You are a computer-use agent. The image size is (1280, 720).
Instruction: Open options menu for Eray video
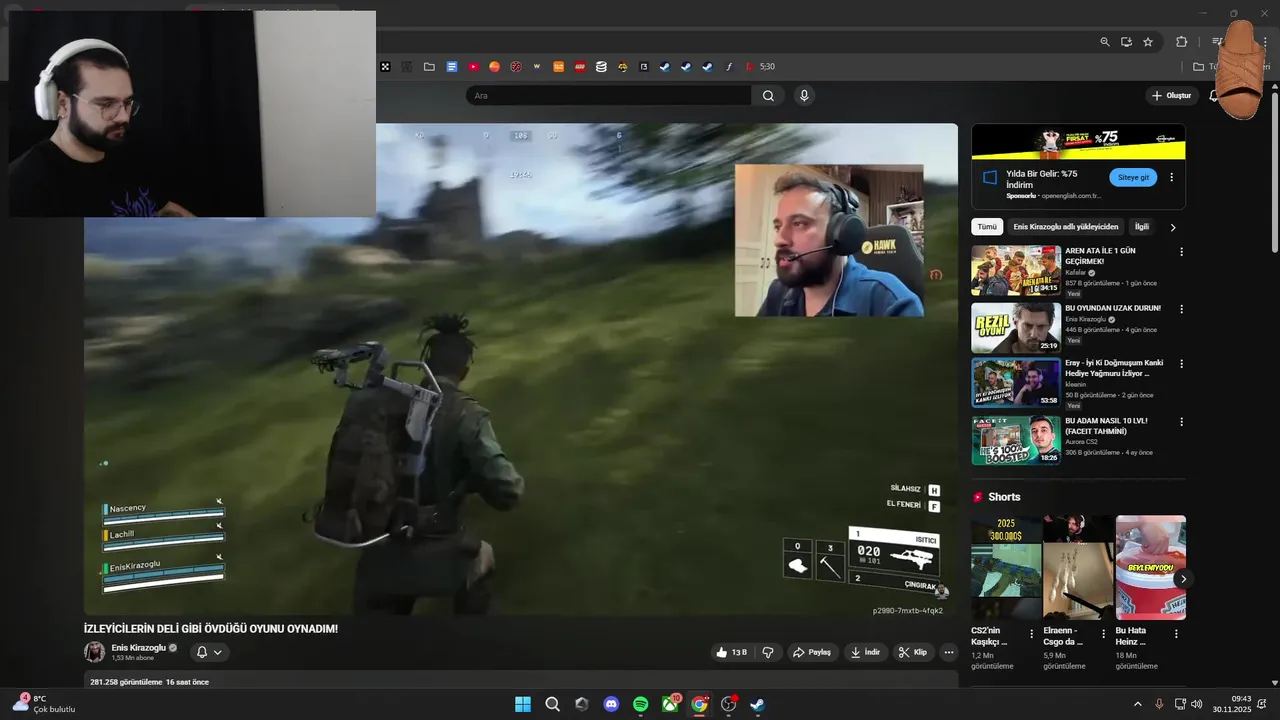(1181, 365)
